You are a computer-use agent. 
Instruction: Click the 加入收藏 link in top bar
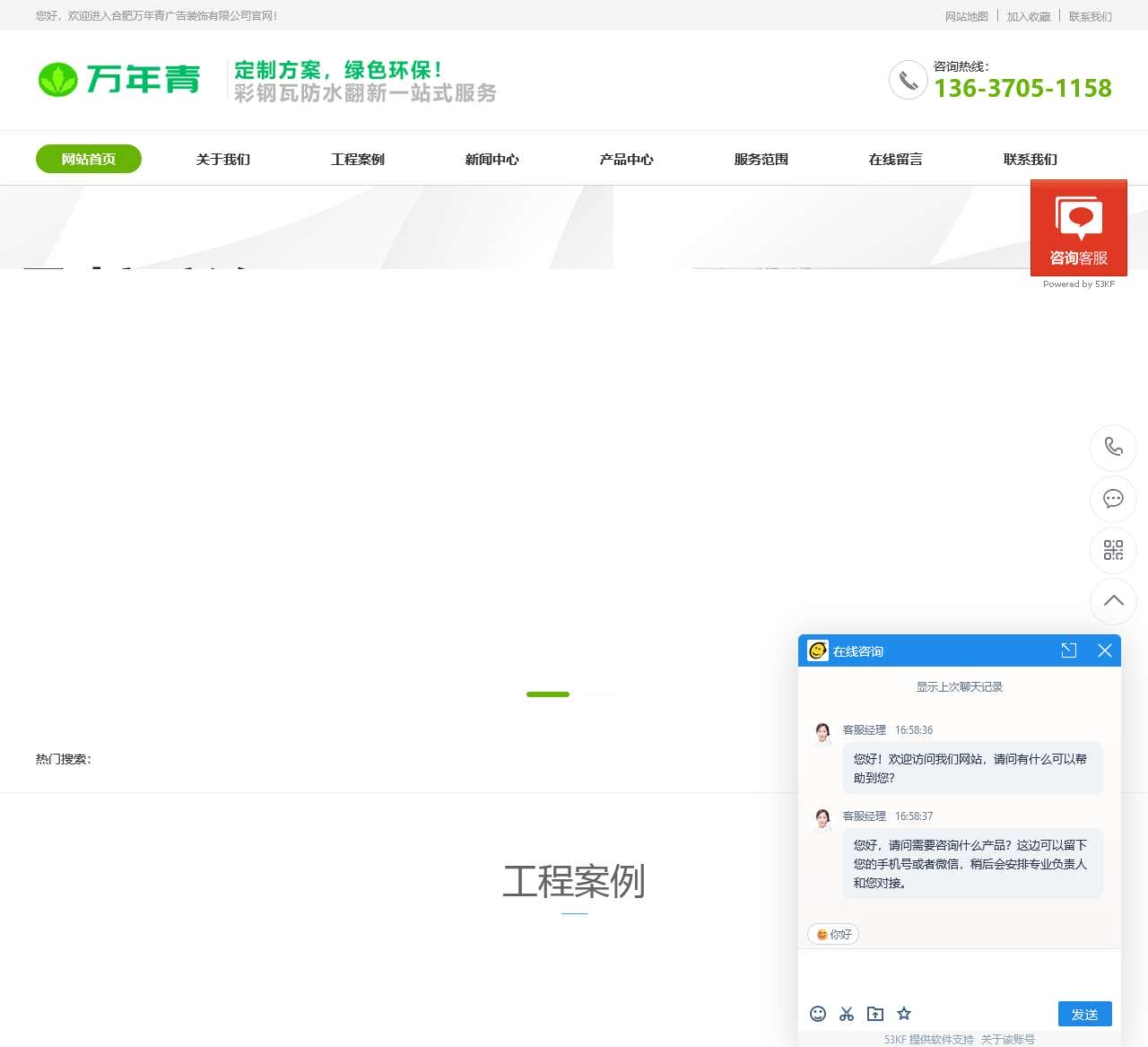[x=1029, y=16]
